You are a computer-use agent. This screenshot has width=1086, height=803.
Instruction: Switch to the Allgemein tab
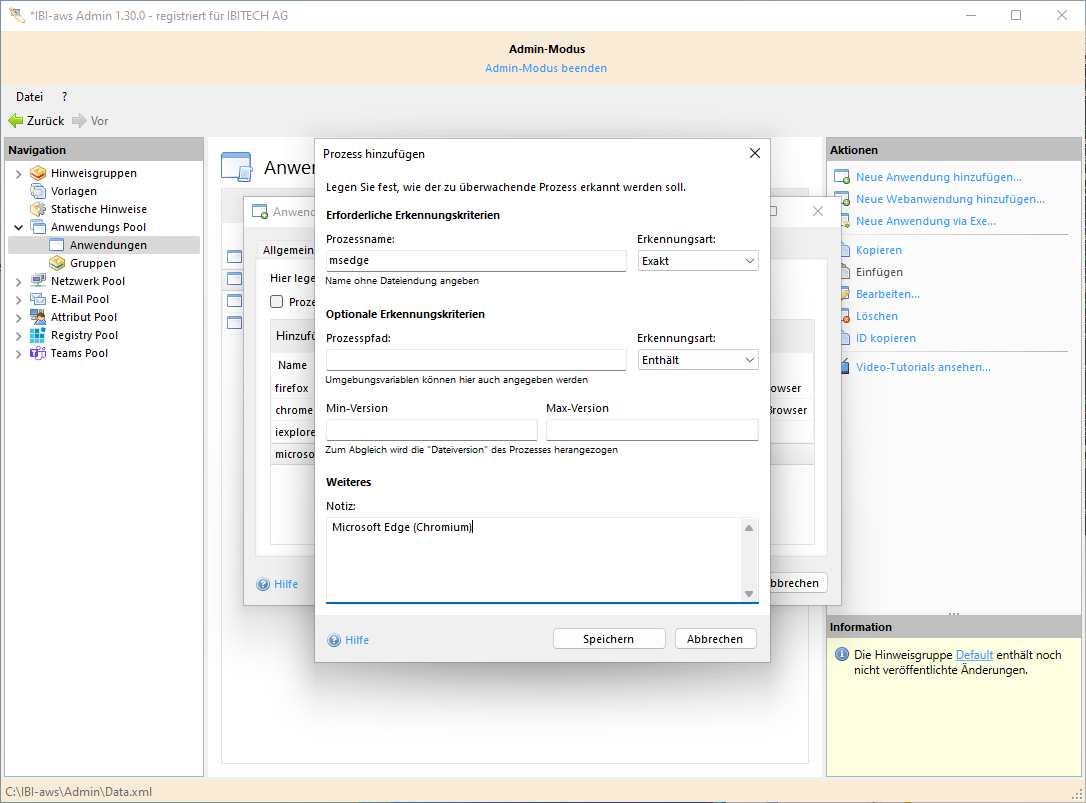tap(282, 249)
